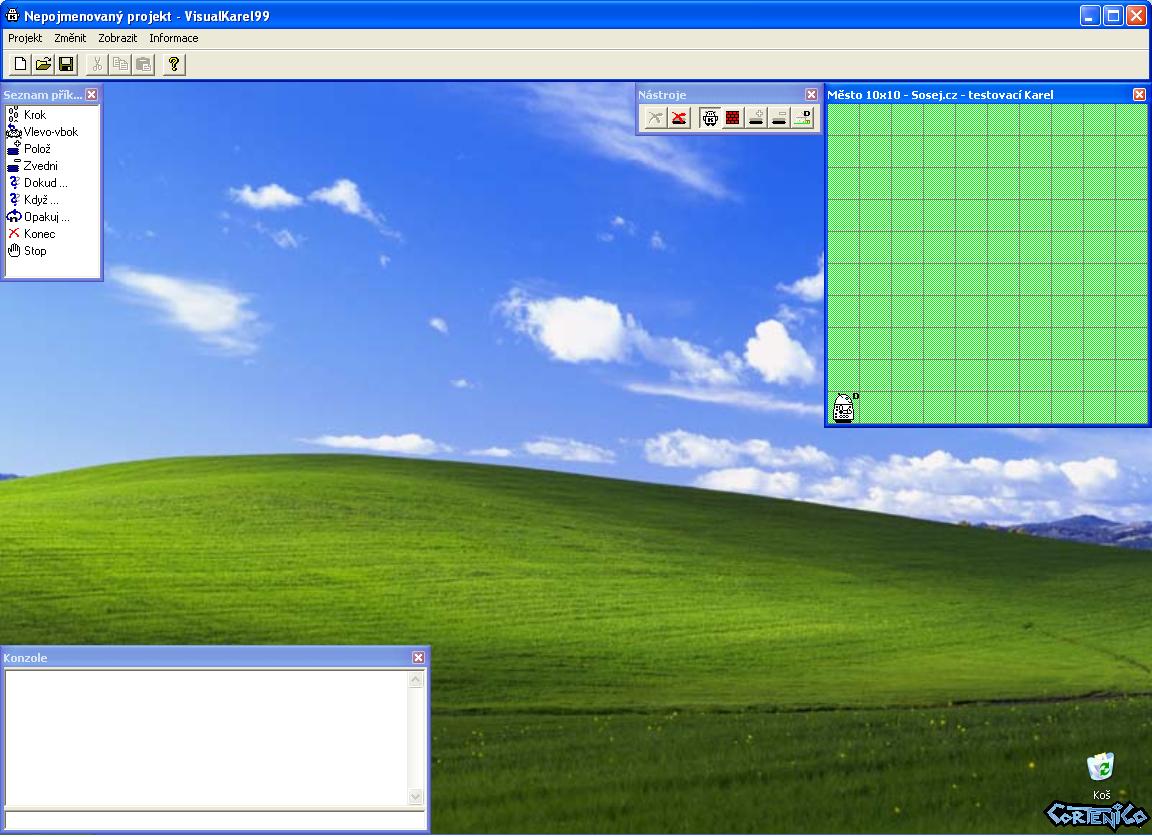
Task: Open help with the question mark icon
Action: tap(174, 65)
